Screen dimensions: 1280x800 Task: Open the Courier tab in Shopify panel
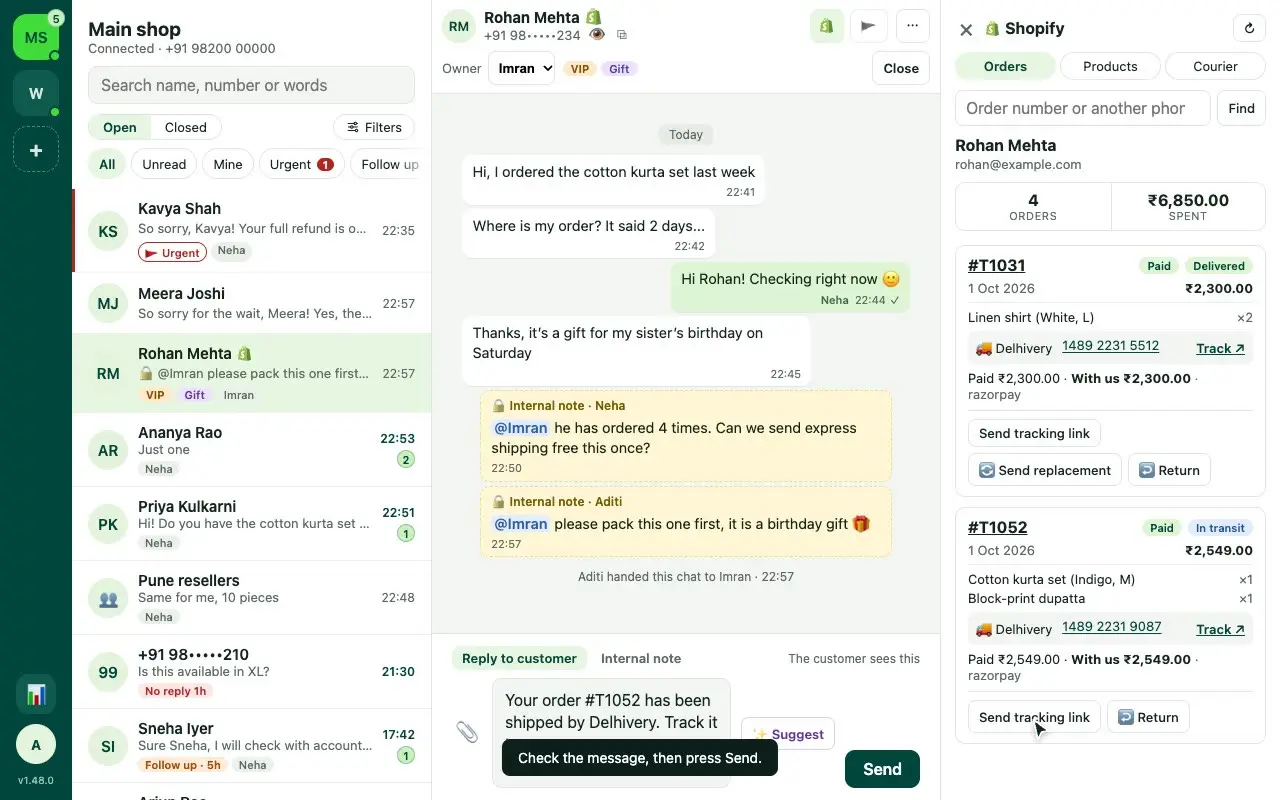1215,66
